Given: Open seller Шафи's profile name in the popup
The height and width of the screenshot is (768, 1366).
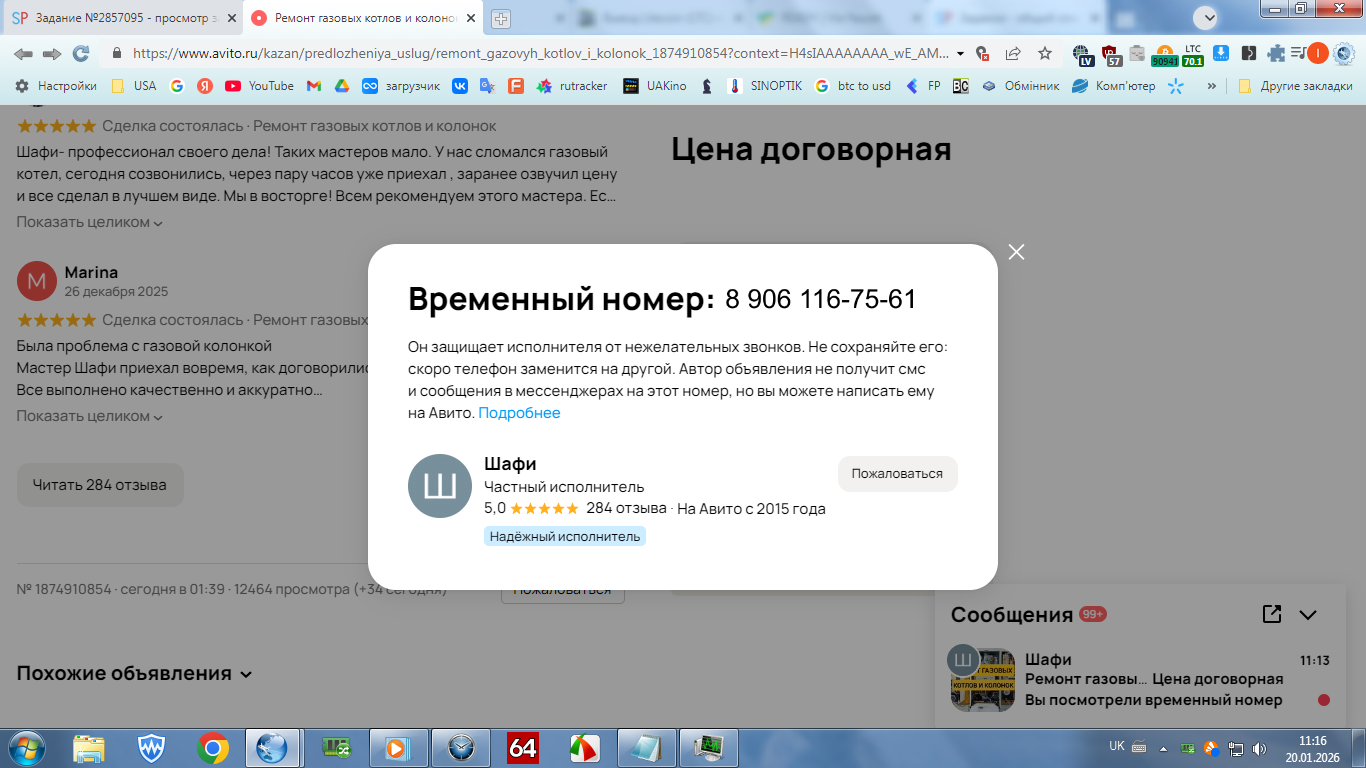Looking at the screenshot, I should click(510, 464).
